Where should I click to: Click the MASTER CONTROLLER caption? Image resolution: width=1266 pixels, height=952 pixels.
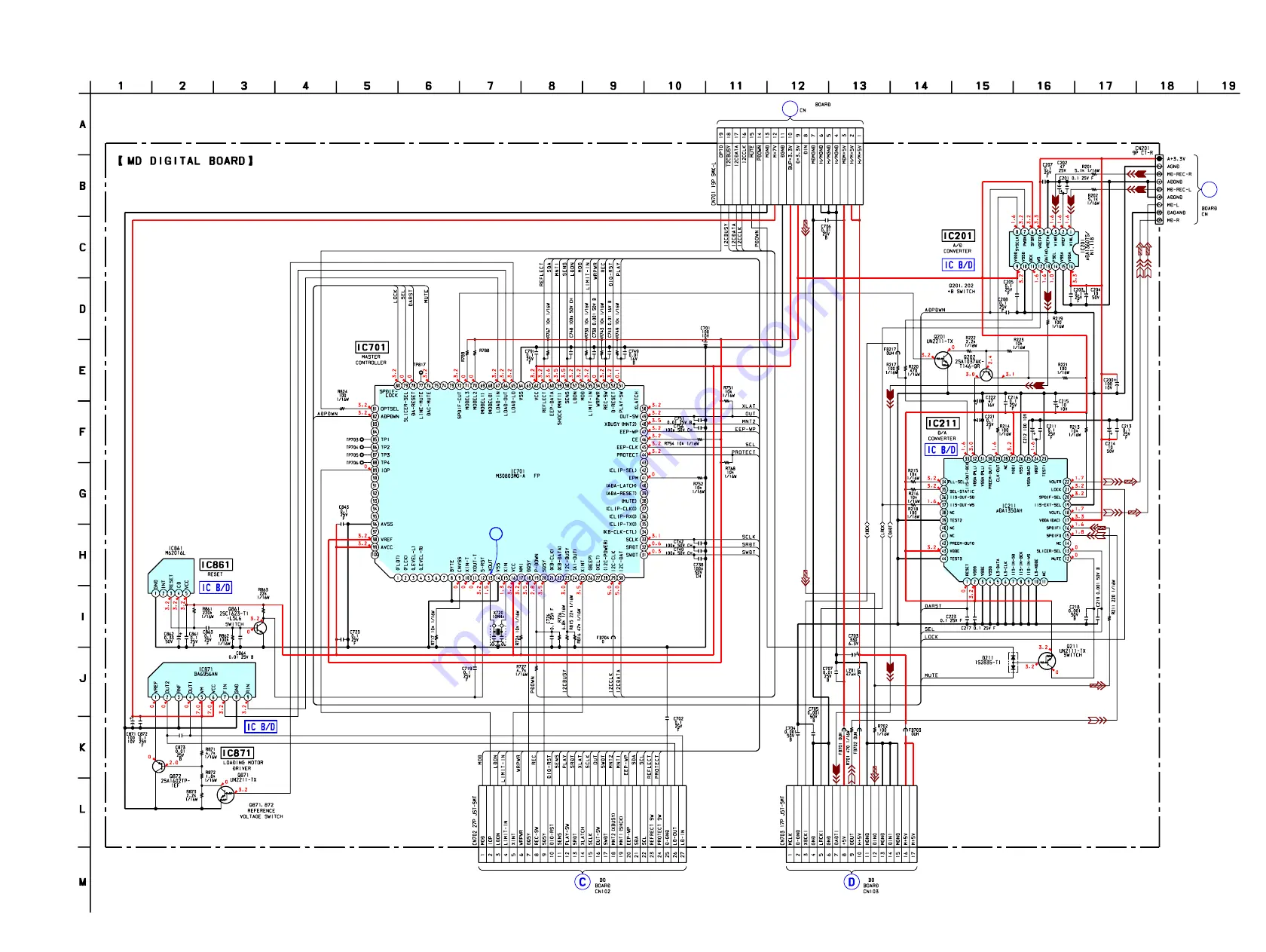(x=371, y=360)
